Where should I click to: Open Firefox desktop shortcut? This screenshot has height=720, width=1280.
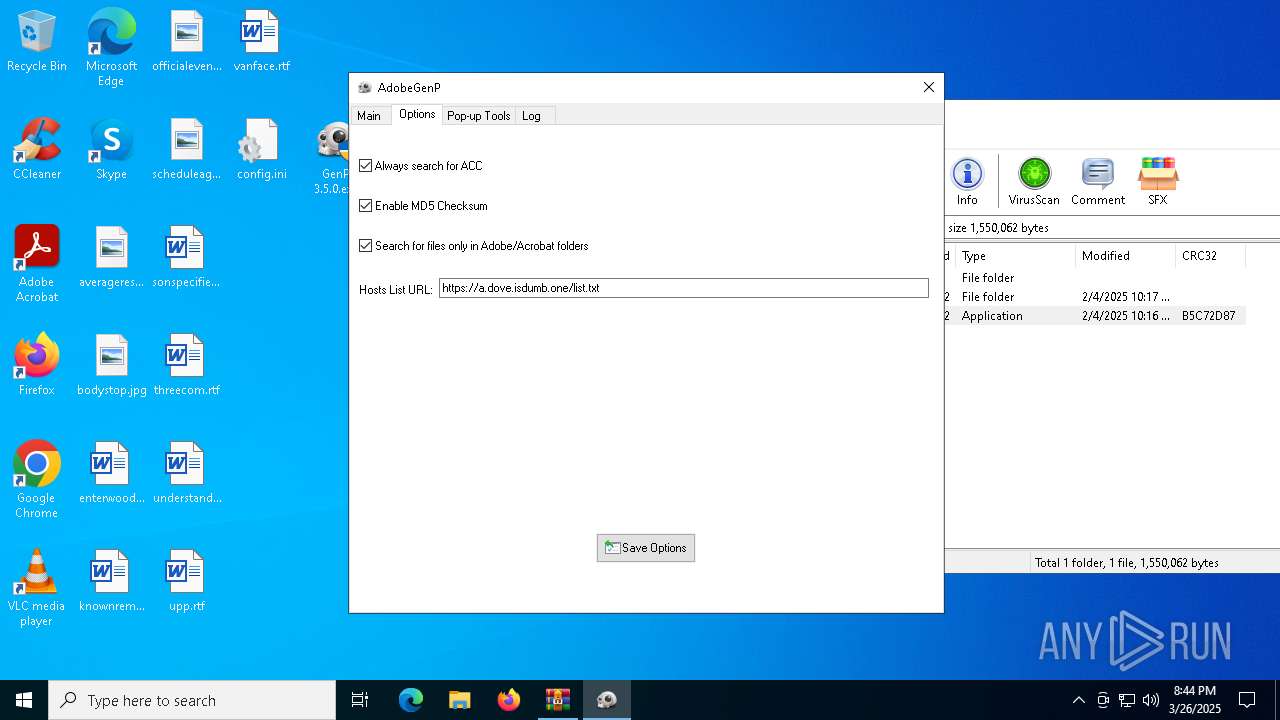pos(37,366)
